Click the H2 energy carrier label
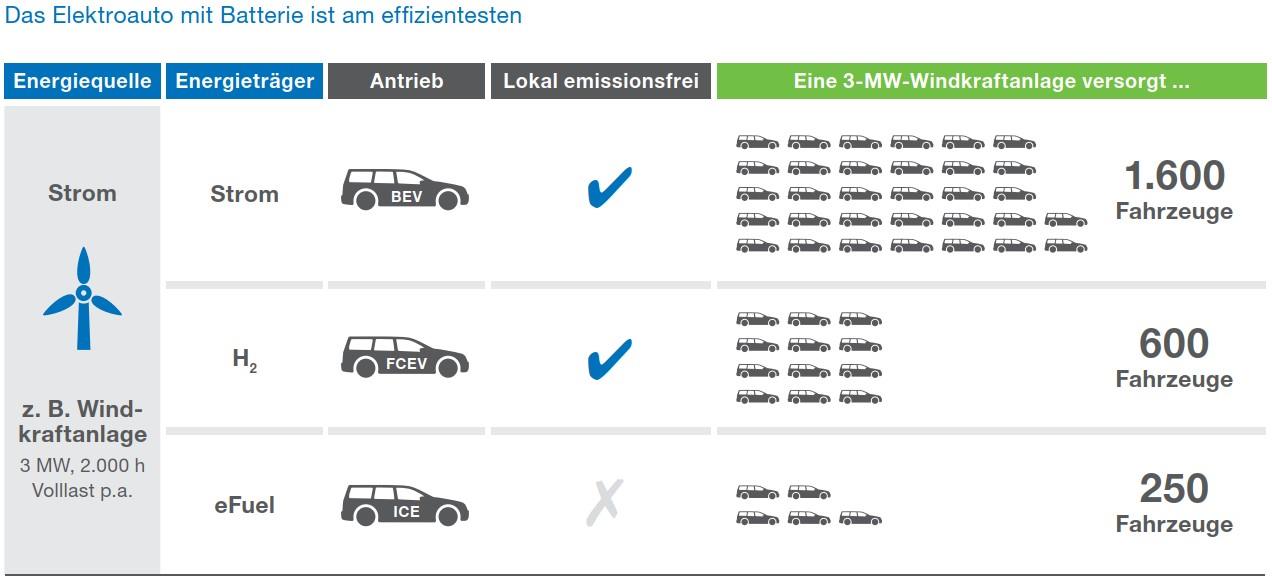Image resolution: width=1272 pixels, height=578 pixels. (245, 360)
